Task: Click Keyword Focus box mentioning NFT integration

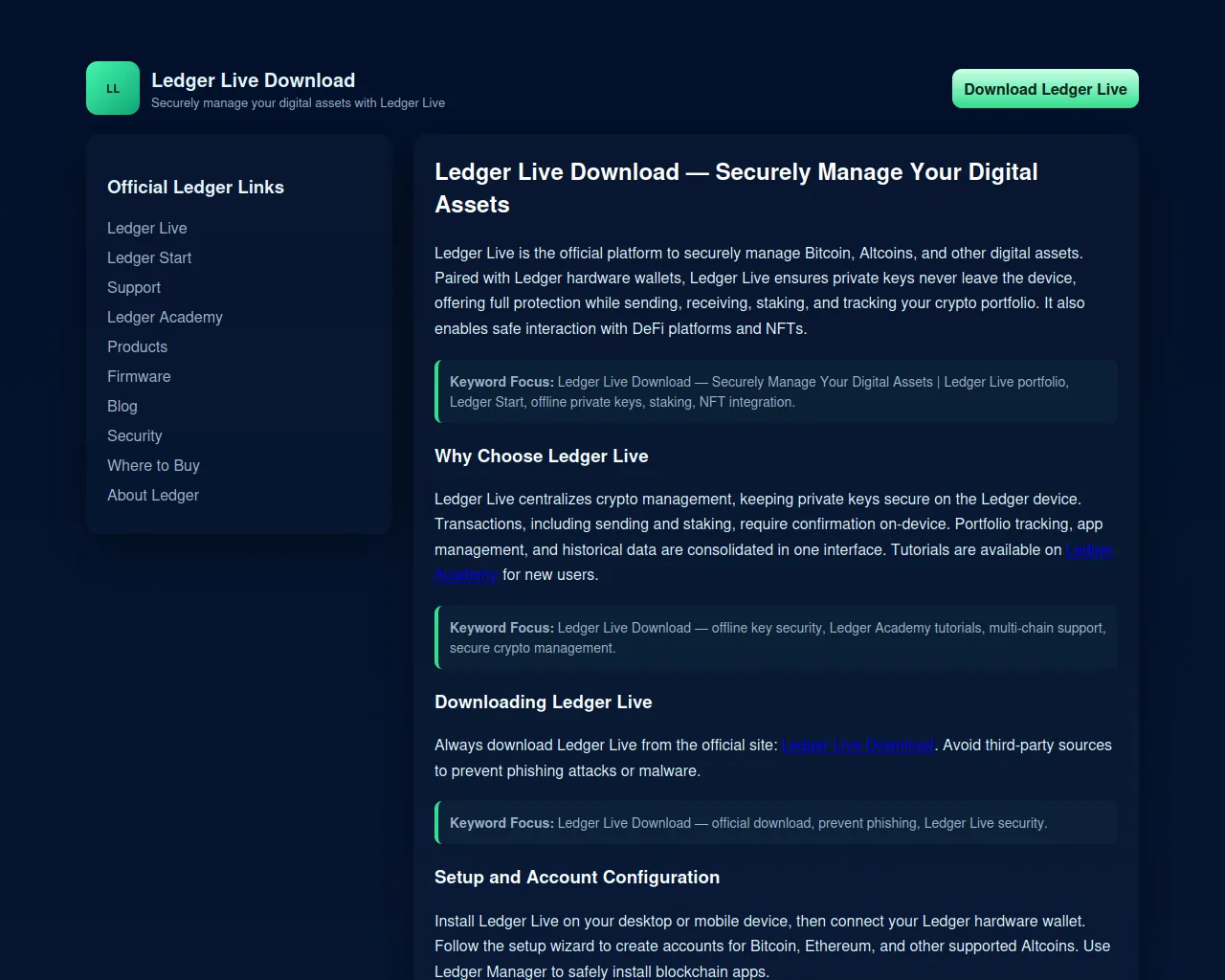Action: click(776, 391)
